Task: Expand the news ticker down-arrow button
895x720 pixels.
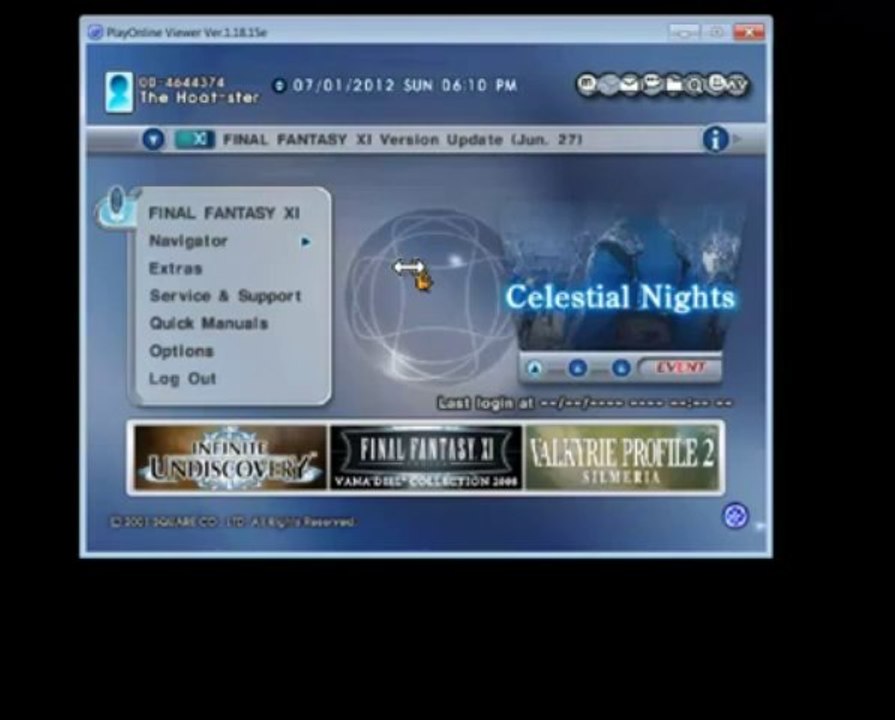Action: [153, 139]
